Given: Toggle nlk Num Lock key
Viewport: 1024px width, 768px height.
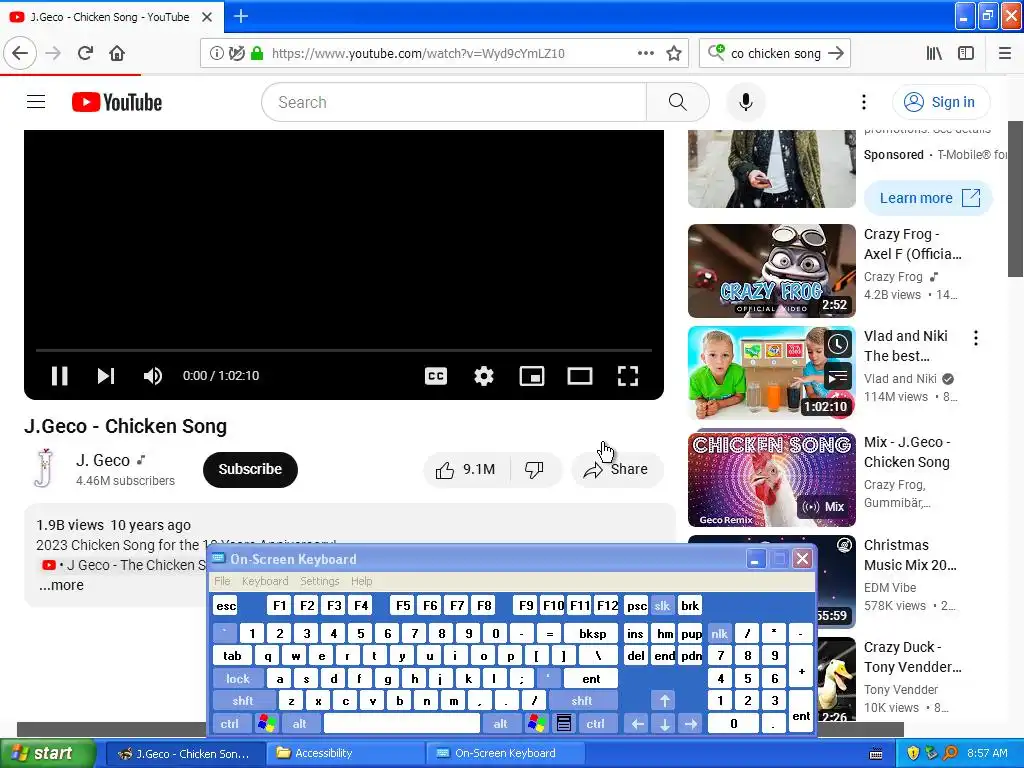Looking at the screenshot, I should [x=719, y=633].
